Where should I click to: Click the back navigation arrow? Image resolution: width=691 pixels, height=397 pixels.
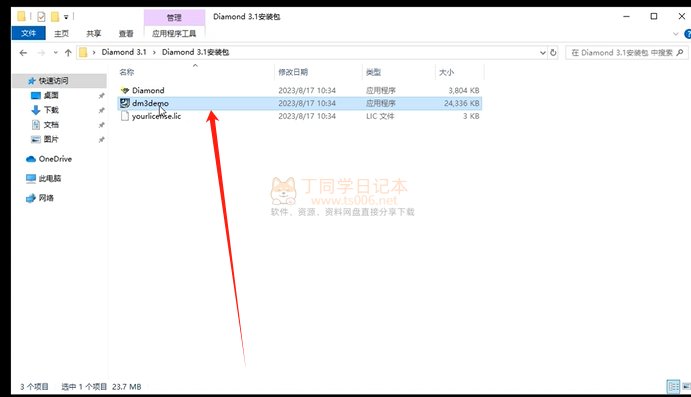click(23, 53)
